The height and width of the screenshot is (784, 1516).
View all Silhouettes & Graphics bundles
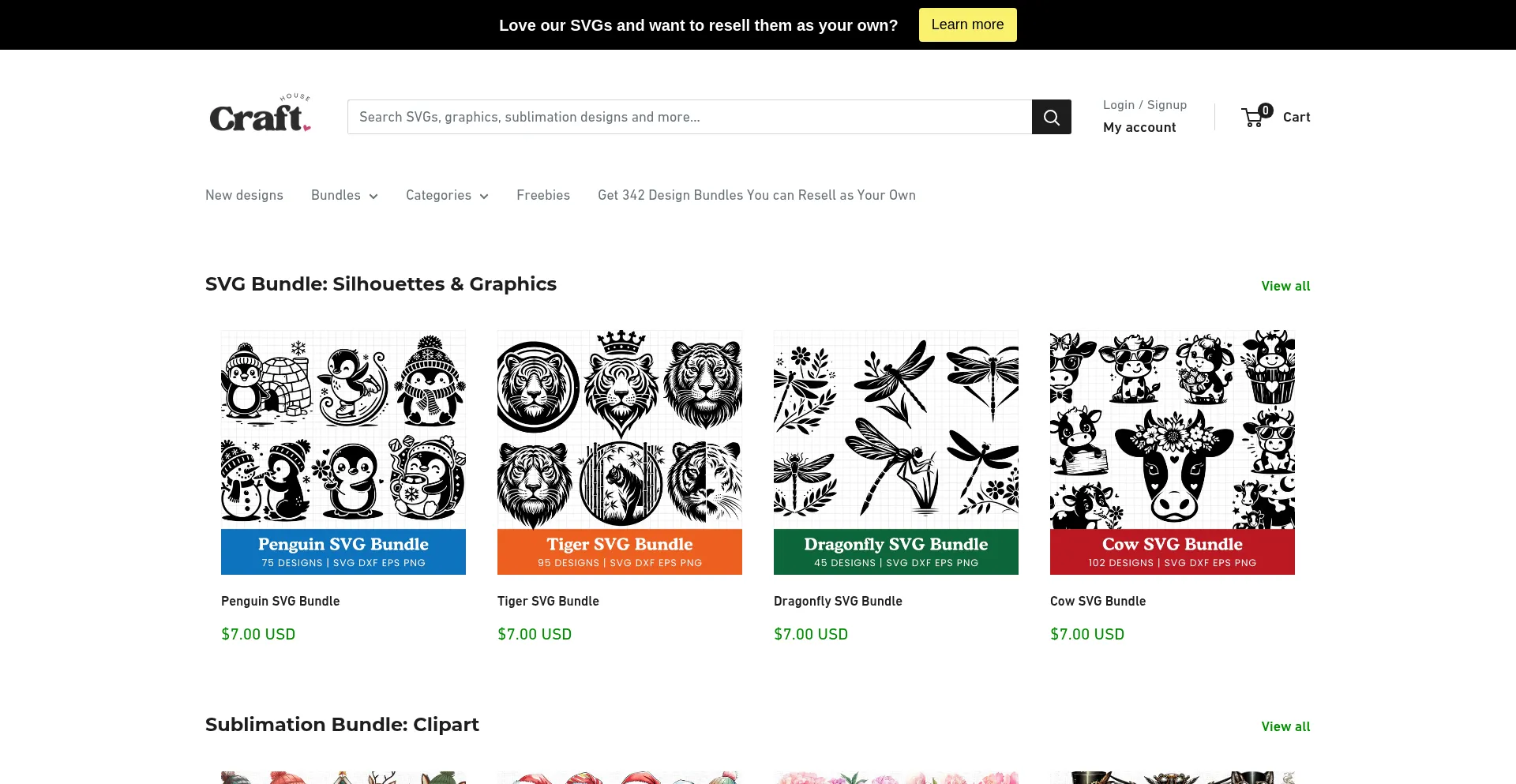(x=1285, y=286)
